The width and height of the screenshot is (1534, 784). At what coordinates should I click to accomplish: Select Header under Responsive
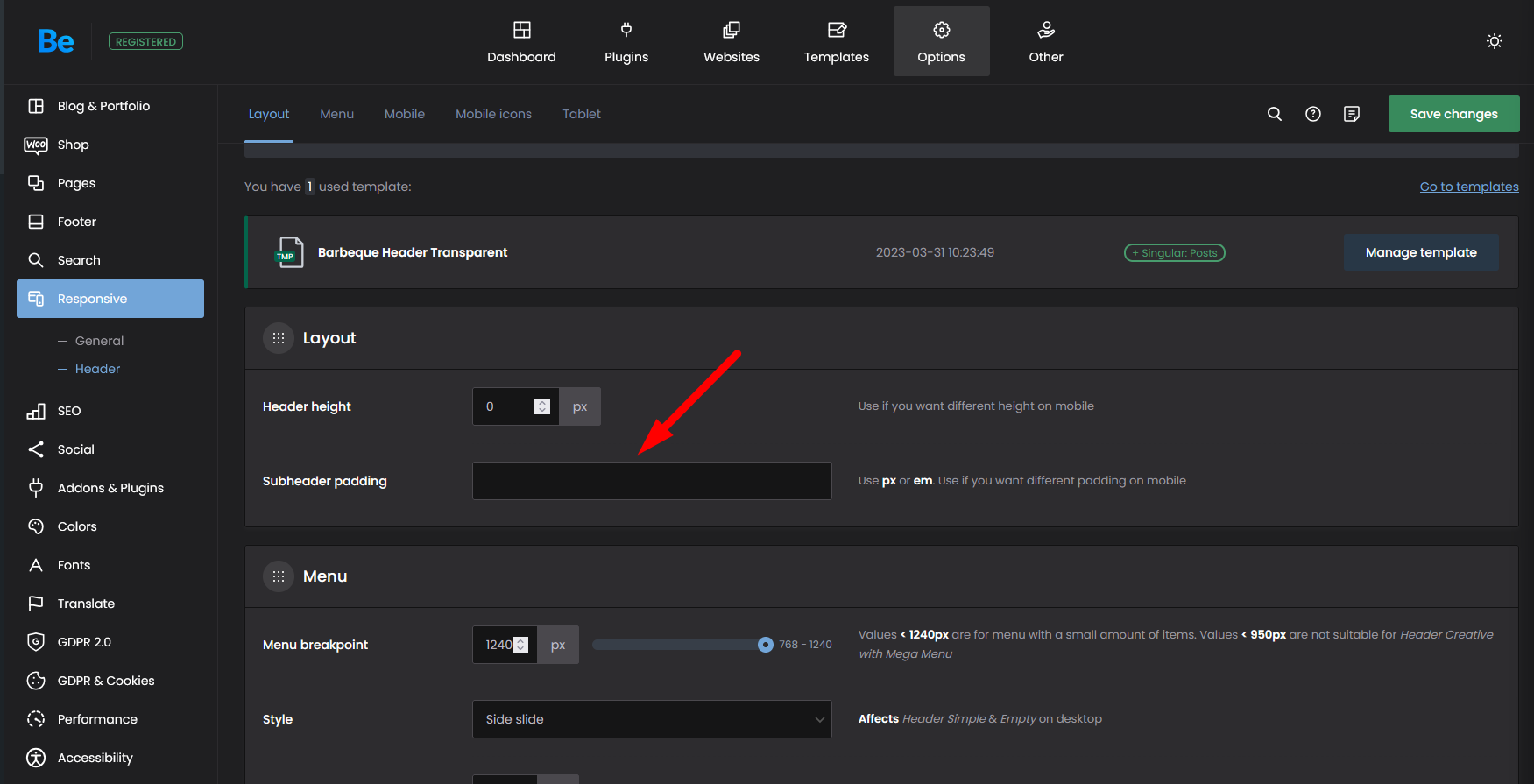pos(97,369)
